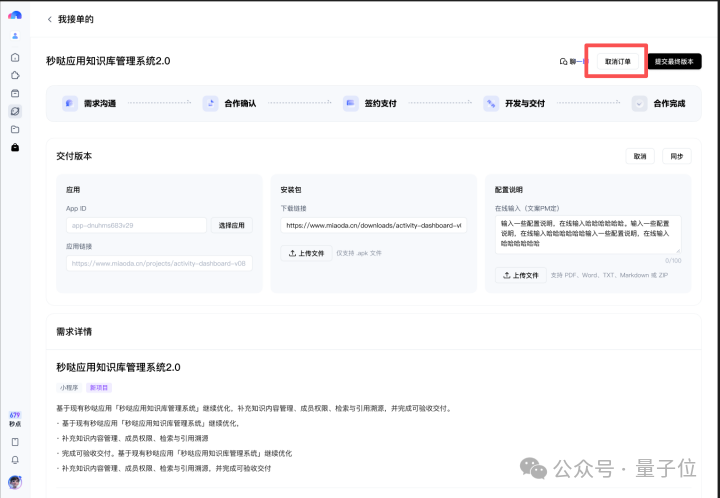Open the archive box icon in the sidebar
The image size is (720, 498).
click(15, 93)
